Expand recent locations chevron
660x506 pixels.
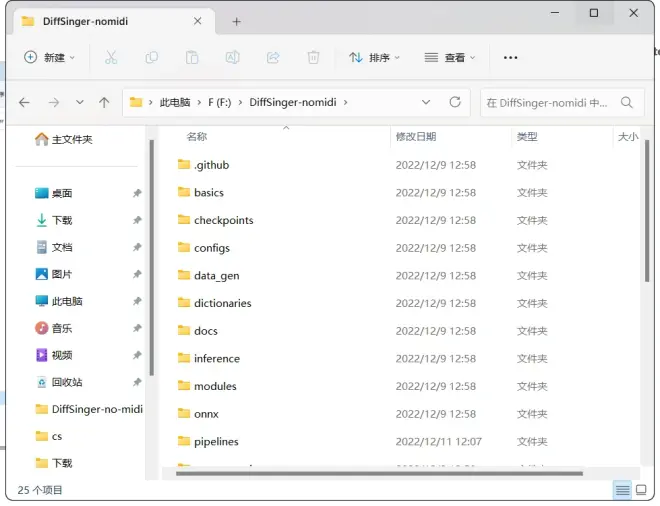pyautogui.click(x=80, y=102)
